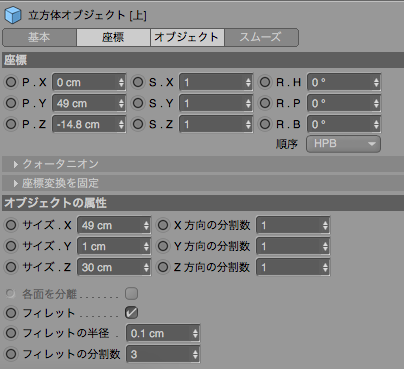Toggle keyframe circle for フィレットの半径

(11, 333)
